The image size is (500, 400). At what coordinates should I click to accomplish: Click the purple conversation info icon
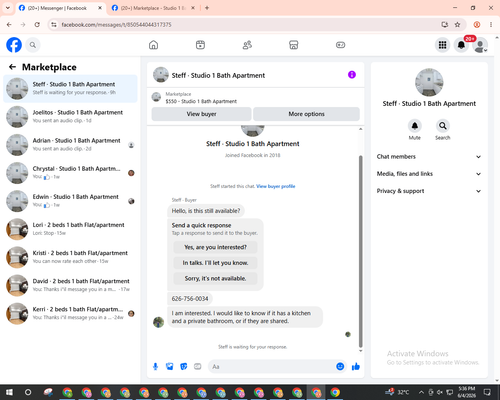coord(352,75)
